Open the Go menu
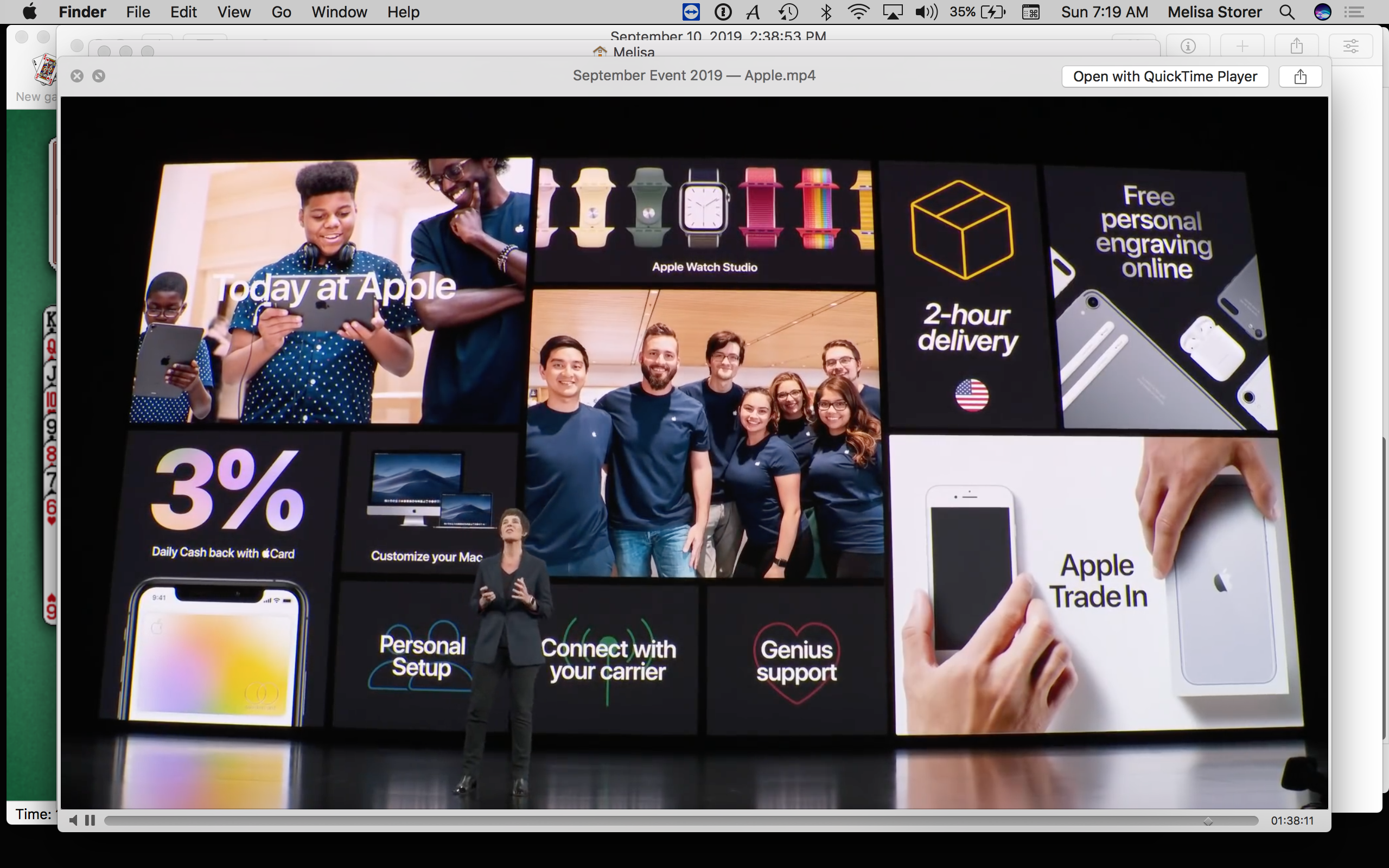The image size is (1389, 868). [x=281, y=12]
